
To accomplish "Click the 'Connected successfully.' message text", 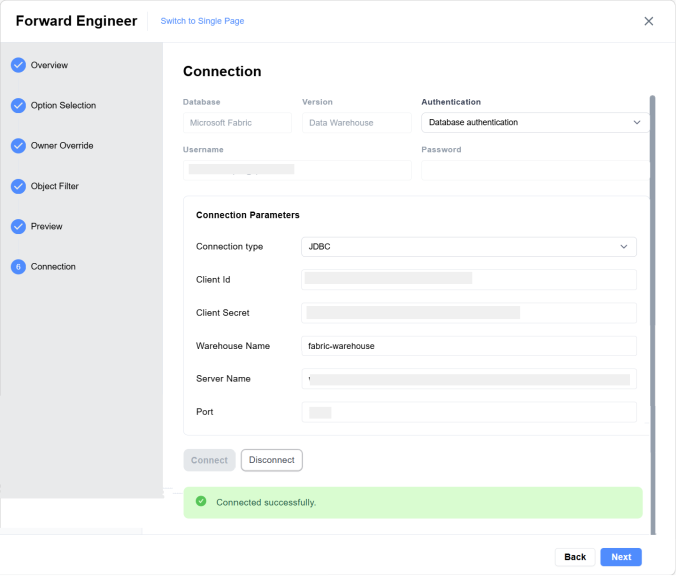I will click(266, 503).
